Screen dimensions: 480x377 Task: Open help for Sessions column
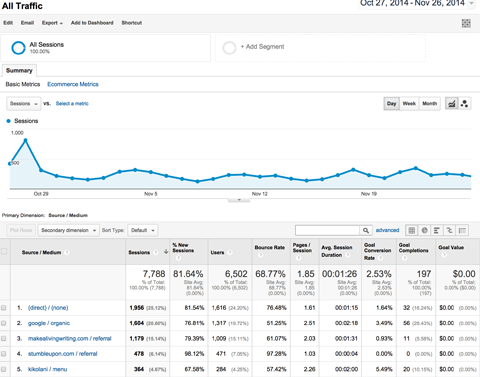click(x=156, y=252)
